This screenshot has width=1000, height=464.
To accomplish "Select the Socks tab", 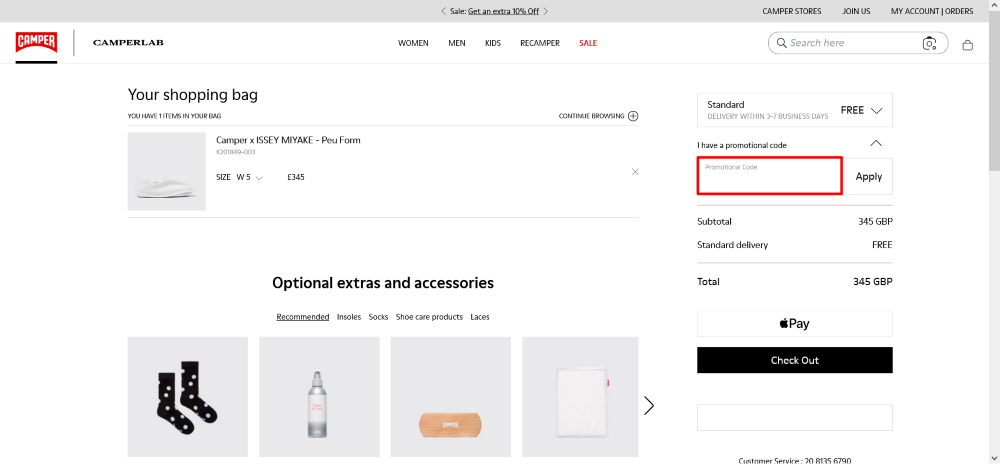I will click(x=378, y=317).
